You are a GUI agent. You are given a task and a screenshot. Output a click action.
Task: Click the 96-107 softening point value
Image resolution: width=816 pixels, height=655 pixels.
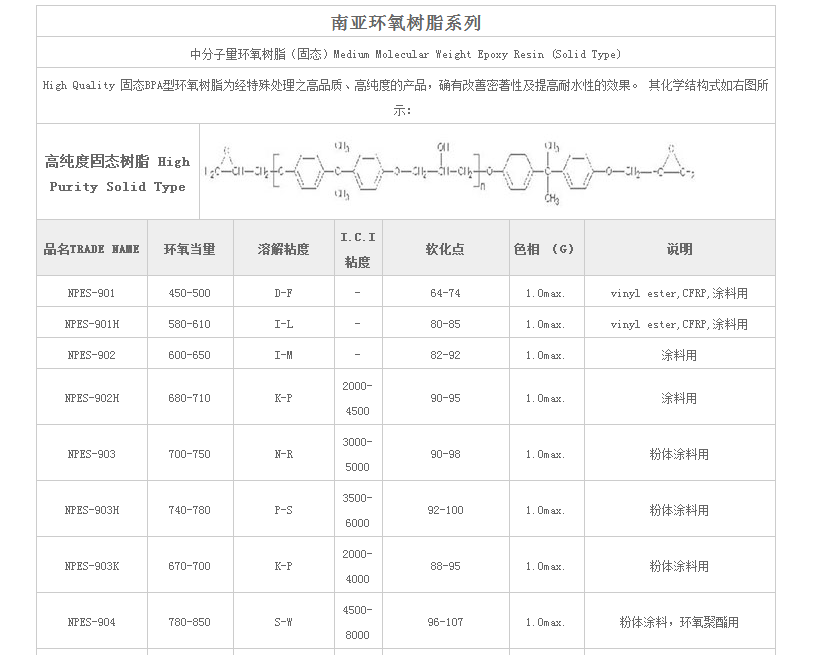tap(445, 622)
